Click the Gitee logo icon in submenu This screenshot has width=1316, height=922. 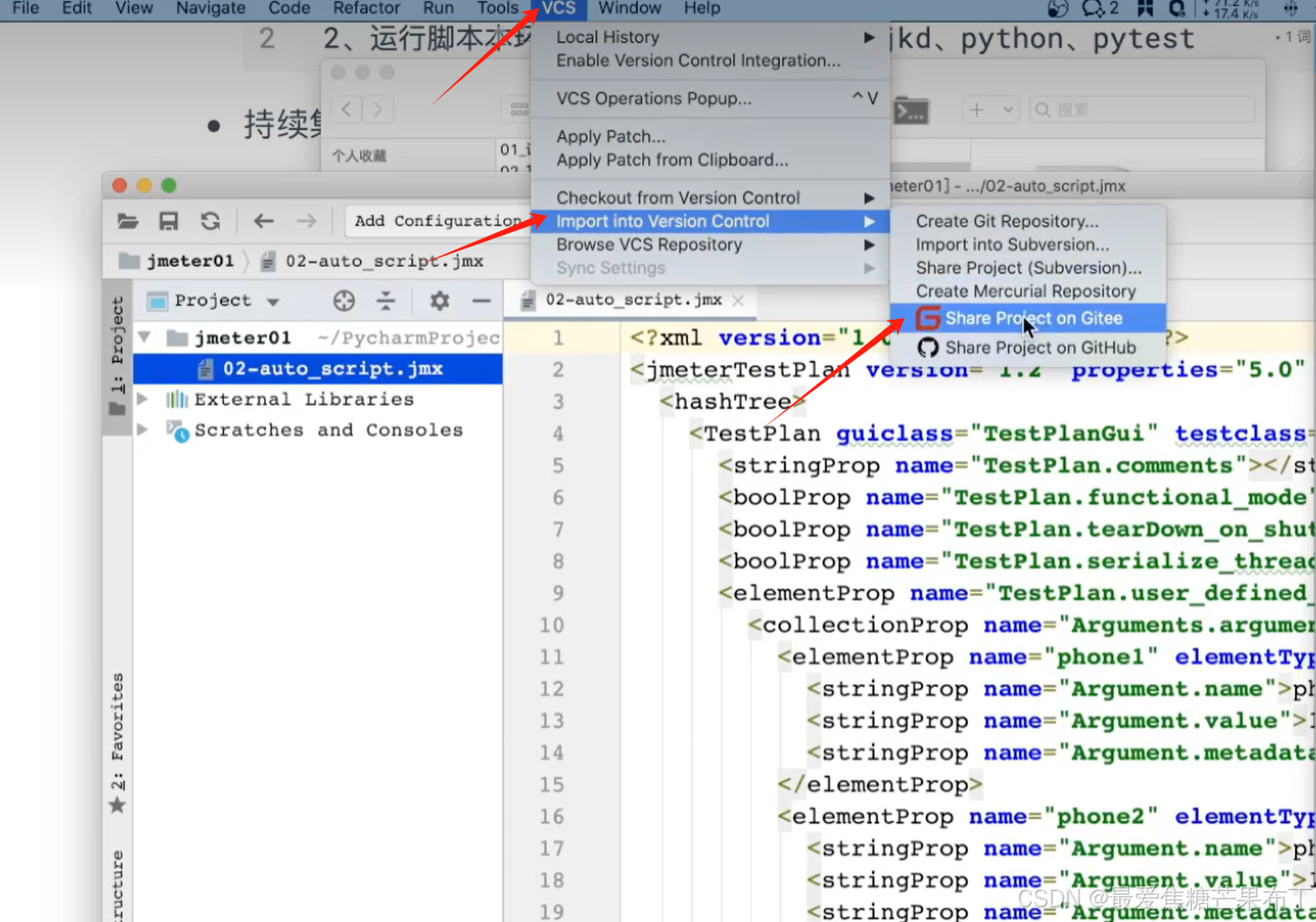(x=928, y=318)
